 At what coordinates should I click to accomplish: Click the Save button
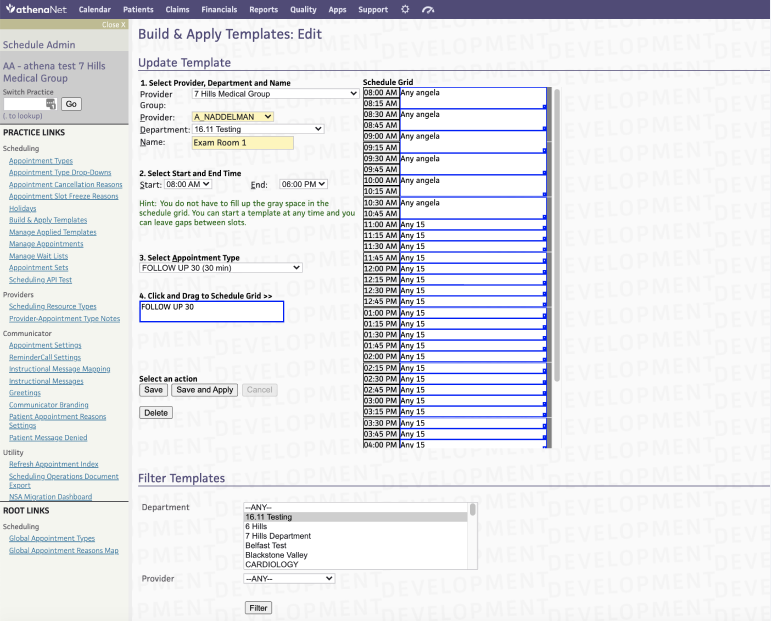coord(153,390)
